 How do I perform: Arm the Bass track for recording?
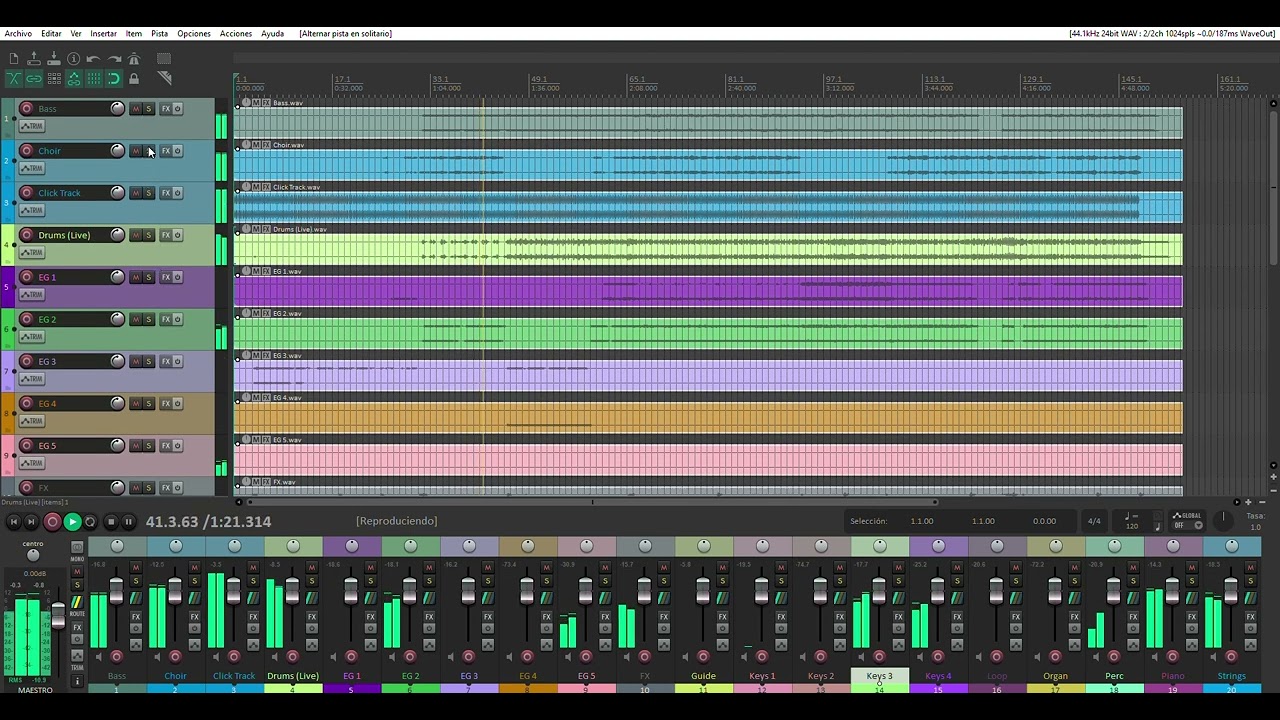point(27,109)
